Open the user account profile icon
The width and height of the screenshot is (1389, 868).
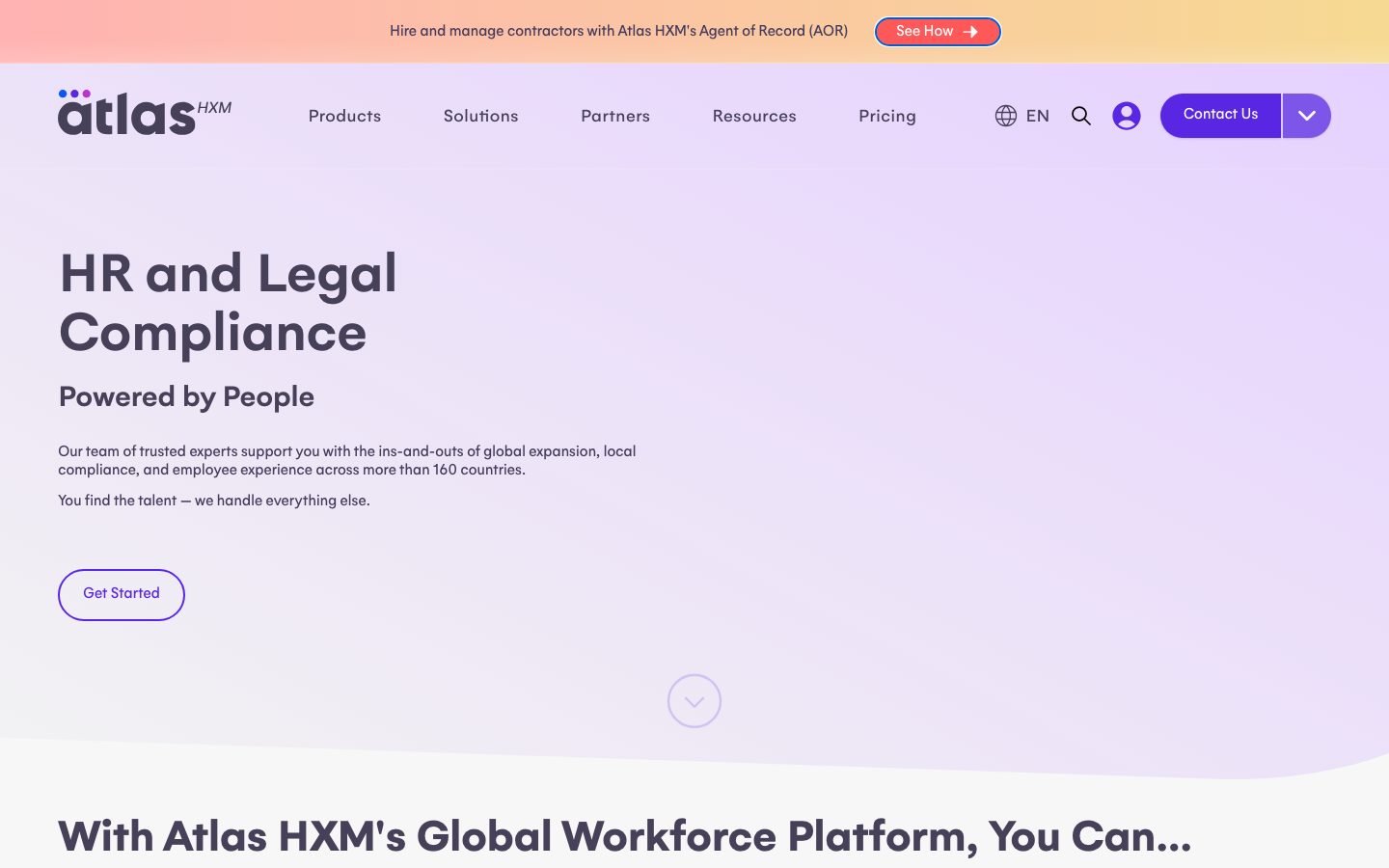[x=1127, y=116]
